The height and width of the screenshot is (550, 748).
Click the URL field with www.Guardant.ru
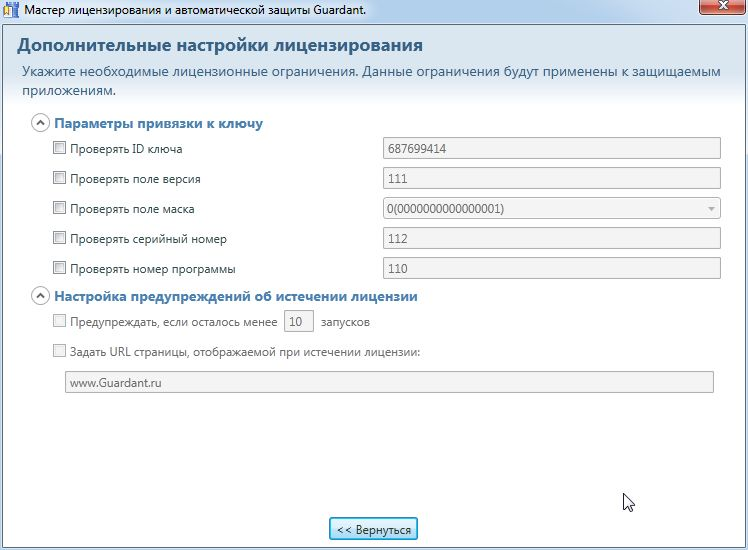pos(388,382)
